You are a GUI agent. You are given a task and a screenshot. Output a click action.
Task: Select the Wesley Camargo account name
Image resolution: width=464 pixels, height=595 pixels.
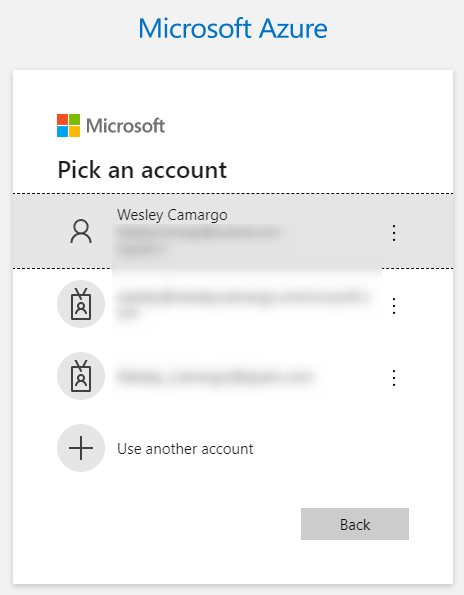(x=172, y=215)
